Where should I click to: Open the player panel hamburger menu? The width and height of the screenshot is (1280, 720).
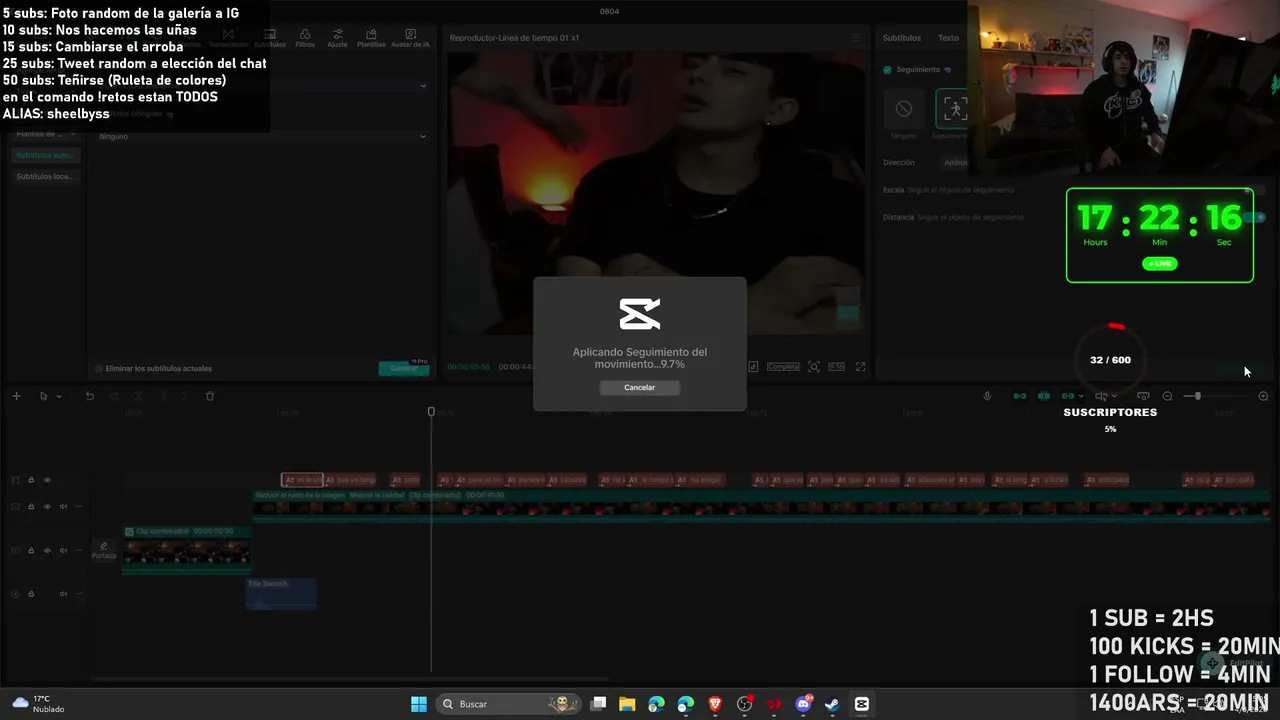[x=855, y=38]
